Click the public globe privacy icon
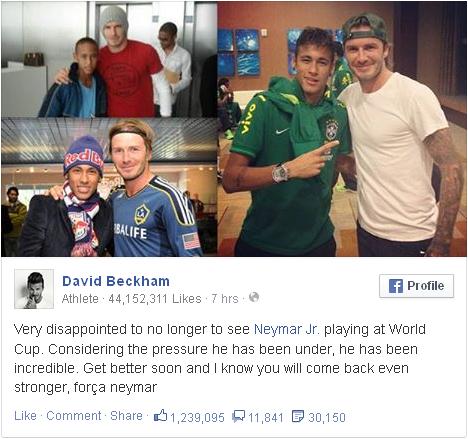 coord(254,297)
